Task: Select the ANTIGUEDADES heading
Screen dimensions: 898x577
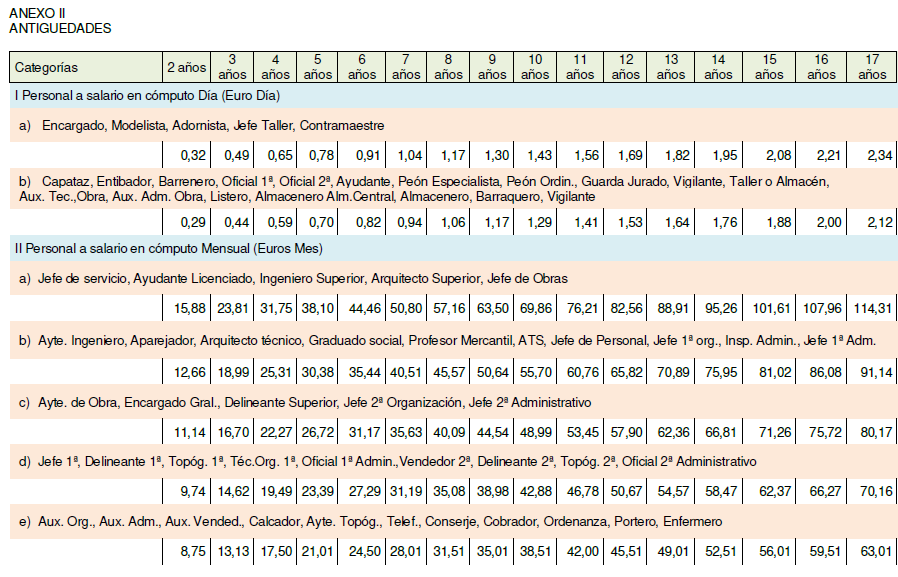Action: tap(60, 28)
